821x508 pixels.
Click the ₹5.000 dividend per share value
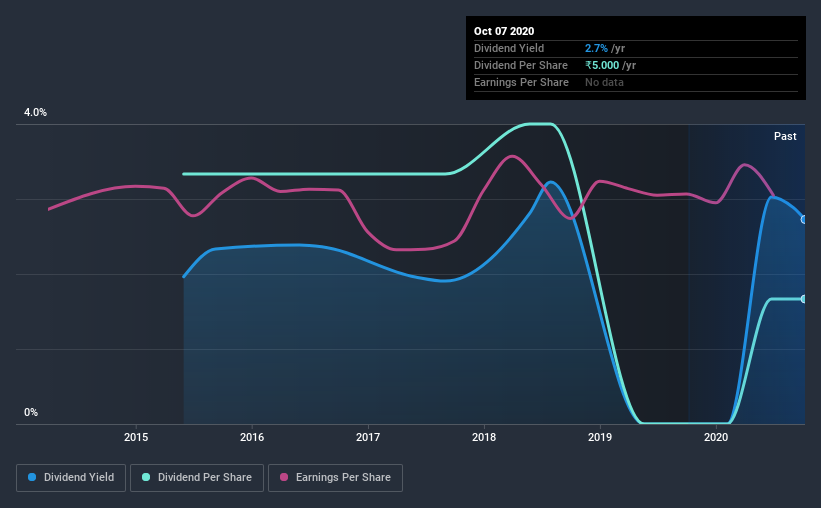[602, 65]
